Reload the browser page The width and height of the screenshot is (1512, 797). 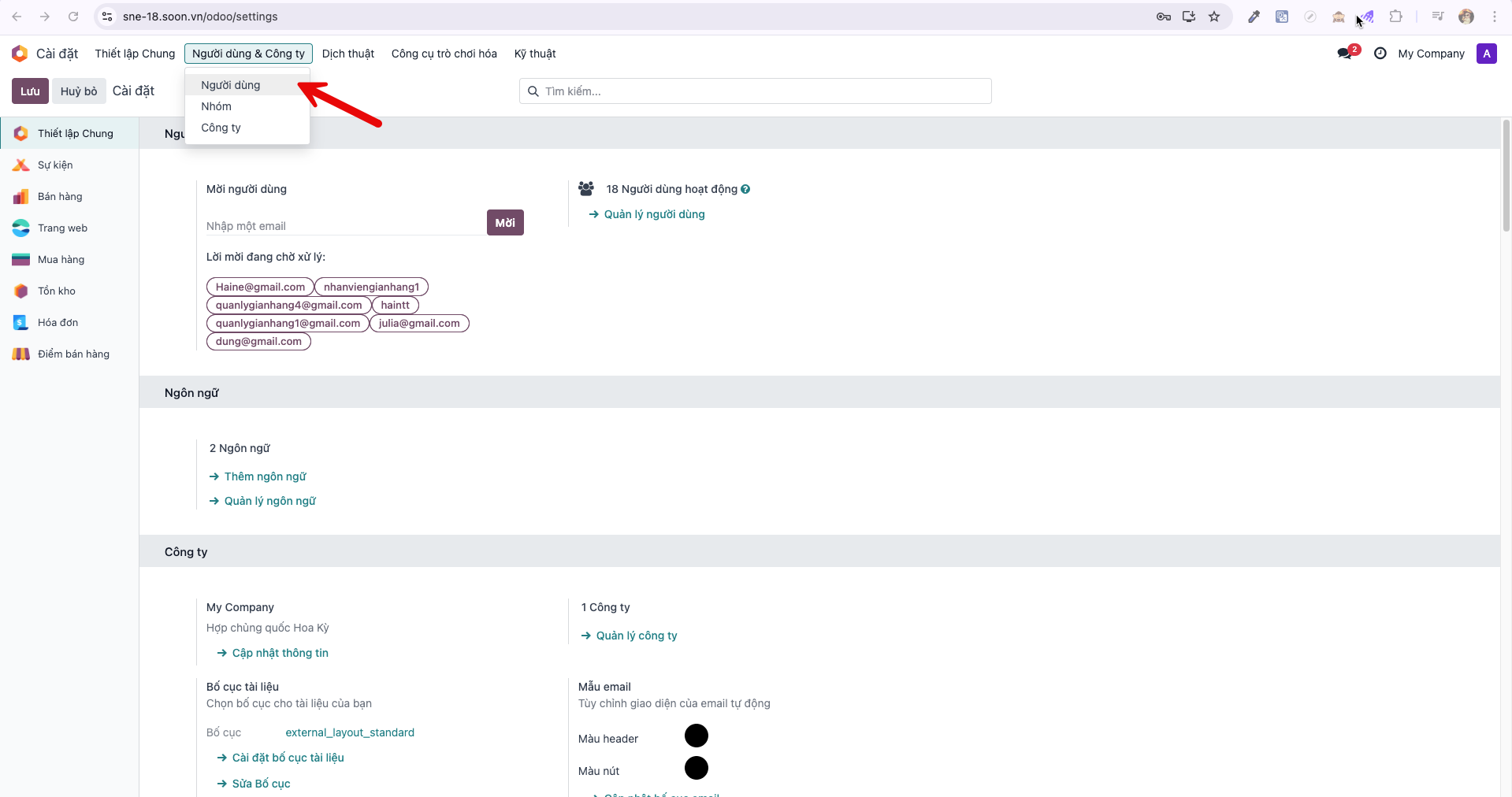(x=73, y=17)
